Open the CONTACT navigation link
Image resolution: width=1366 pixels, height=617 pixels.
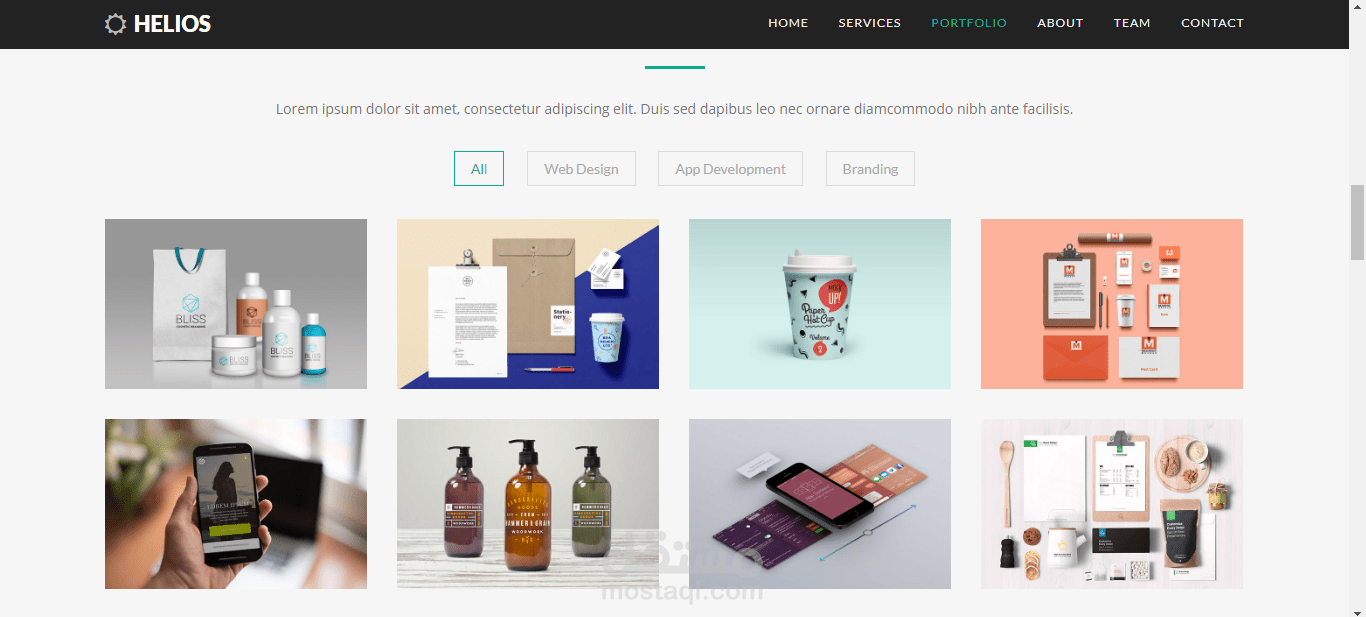point(1212,23)
